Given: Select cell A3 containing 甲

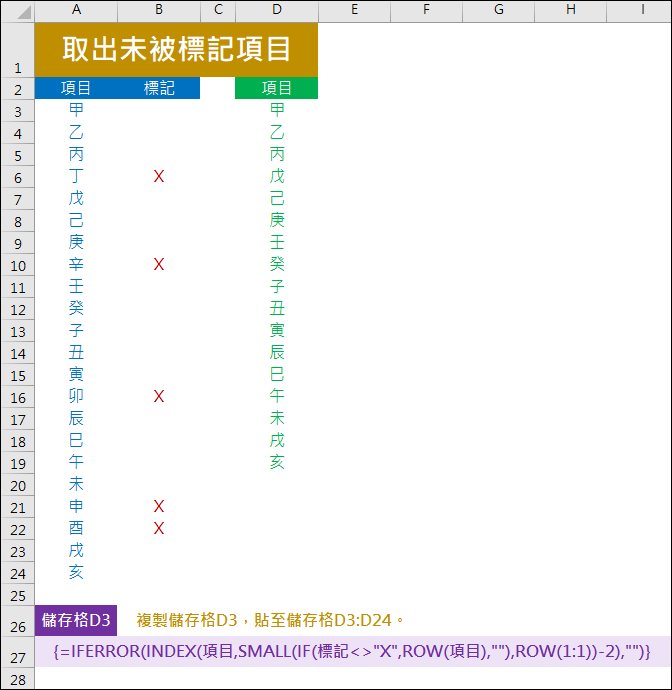Looking at the screenshot, I should click(76, 110).
